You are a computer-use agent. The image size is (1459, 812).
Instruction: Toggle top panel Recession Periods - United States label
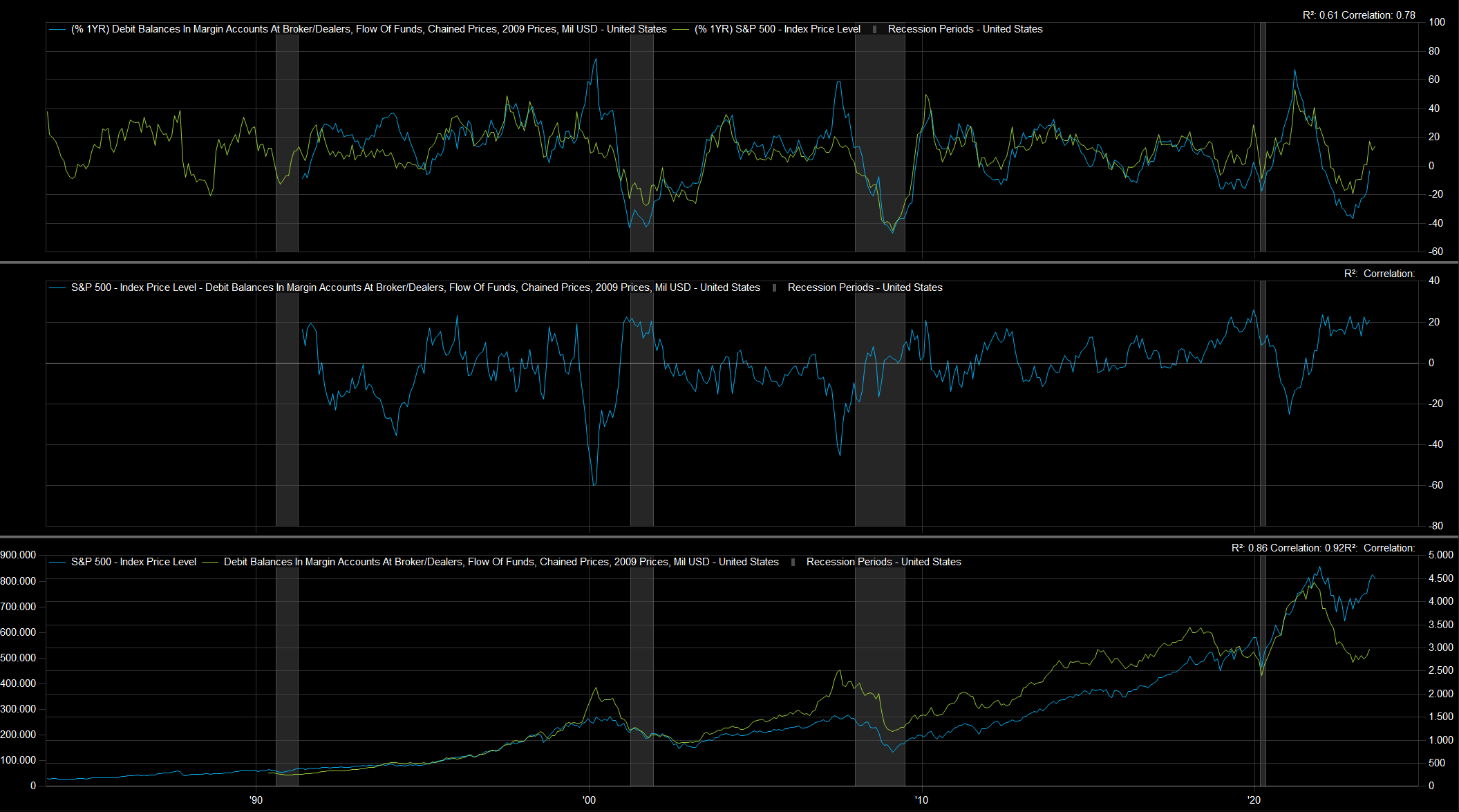point(965,29)
